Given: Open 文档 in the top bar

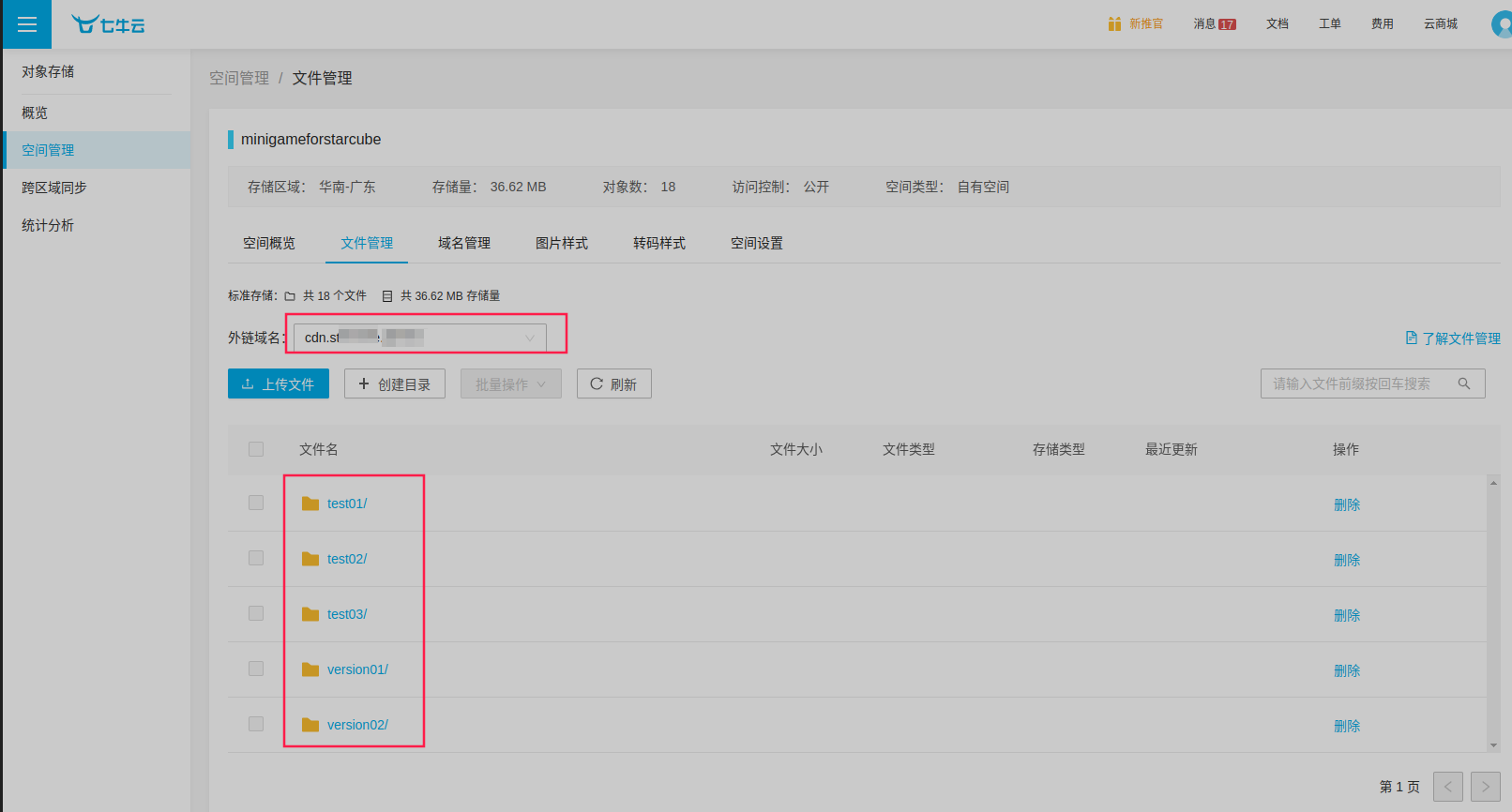Looking at the screenshot, I should 1278,24.
